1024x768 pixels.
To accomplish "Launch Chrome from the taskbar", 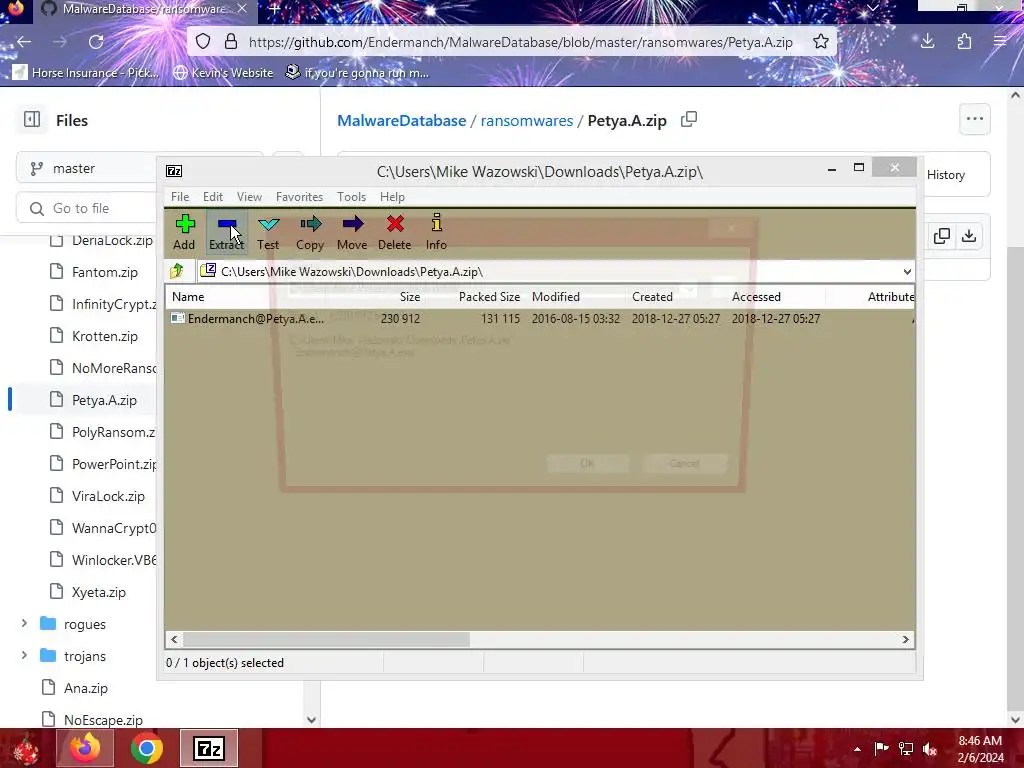I will [x=146, y=748].
